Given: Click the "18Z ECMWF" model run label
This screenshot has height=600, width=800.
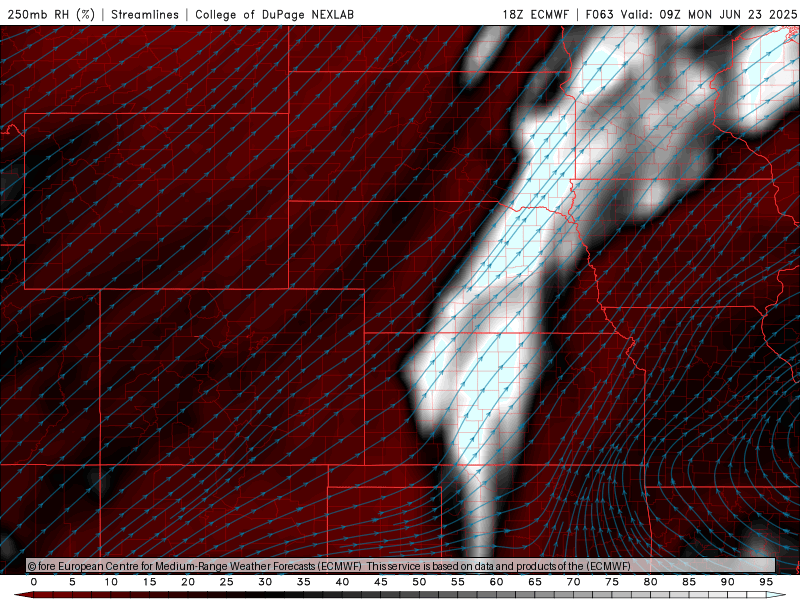Looking at the screenshot, I should pyautogui.click(x=535, y=14).
